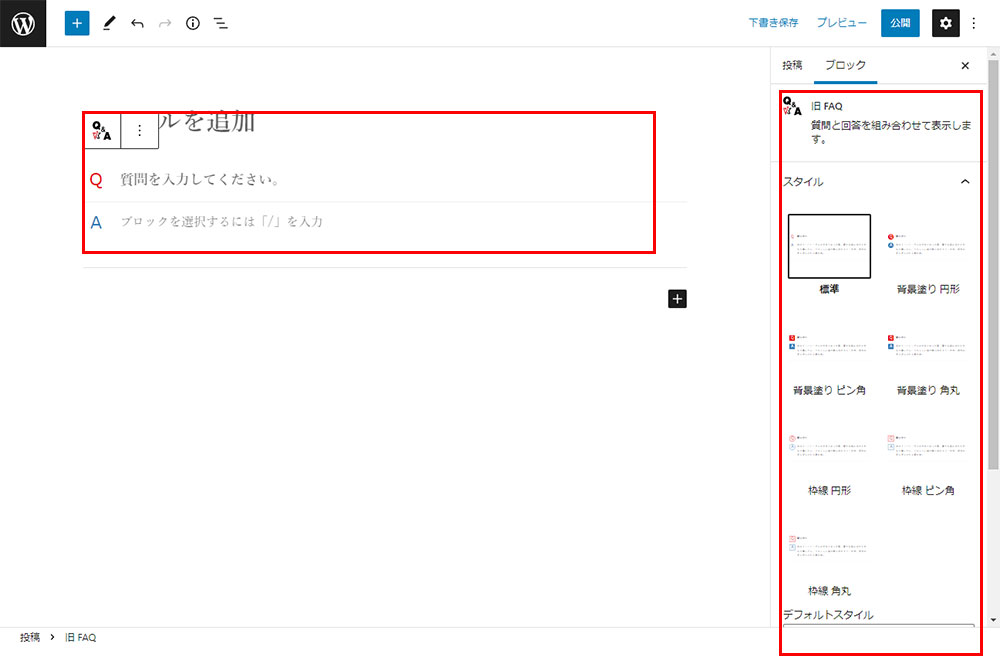Toggle the settings gear sidebar
Viewport: 1000px width, 671px height.
[945, 23]
